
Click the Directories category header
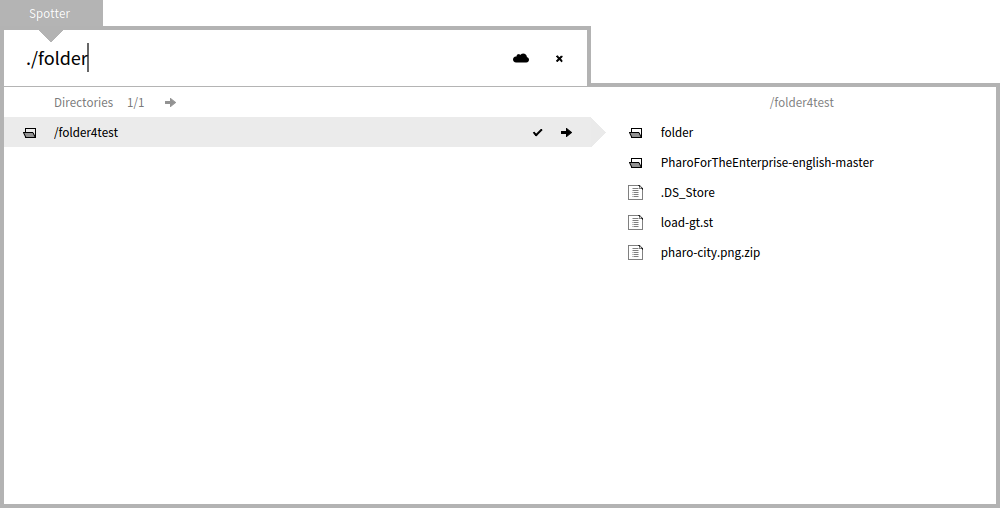coord(84,103)
